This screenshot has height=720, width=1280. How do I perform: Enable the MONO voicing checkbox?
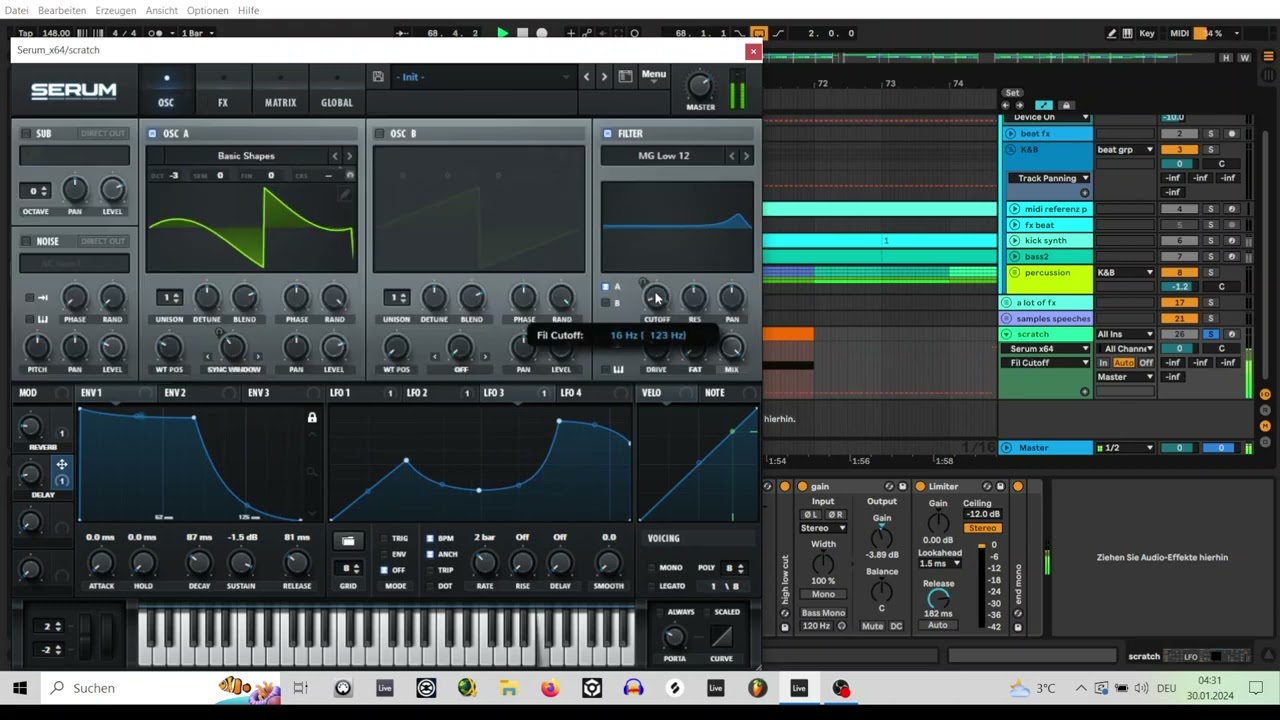pyautogui.click(x=651, y=568)
